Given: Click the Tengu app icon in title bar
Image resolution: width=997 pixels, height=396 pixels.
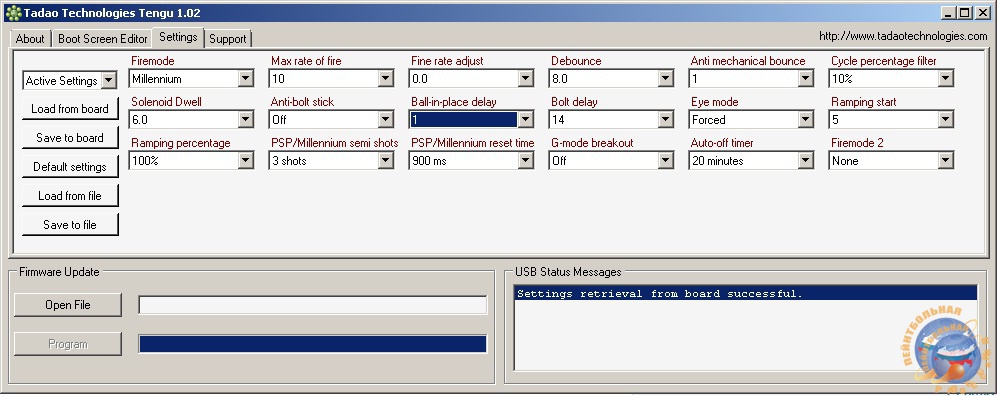Looking at the screenshot, I should [x=12, y=12].
